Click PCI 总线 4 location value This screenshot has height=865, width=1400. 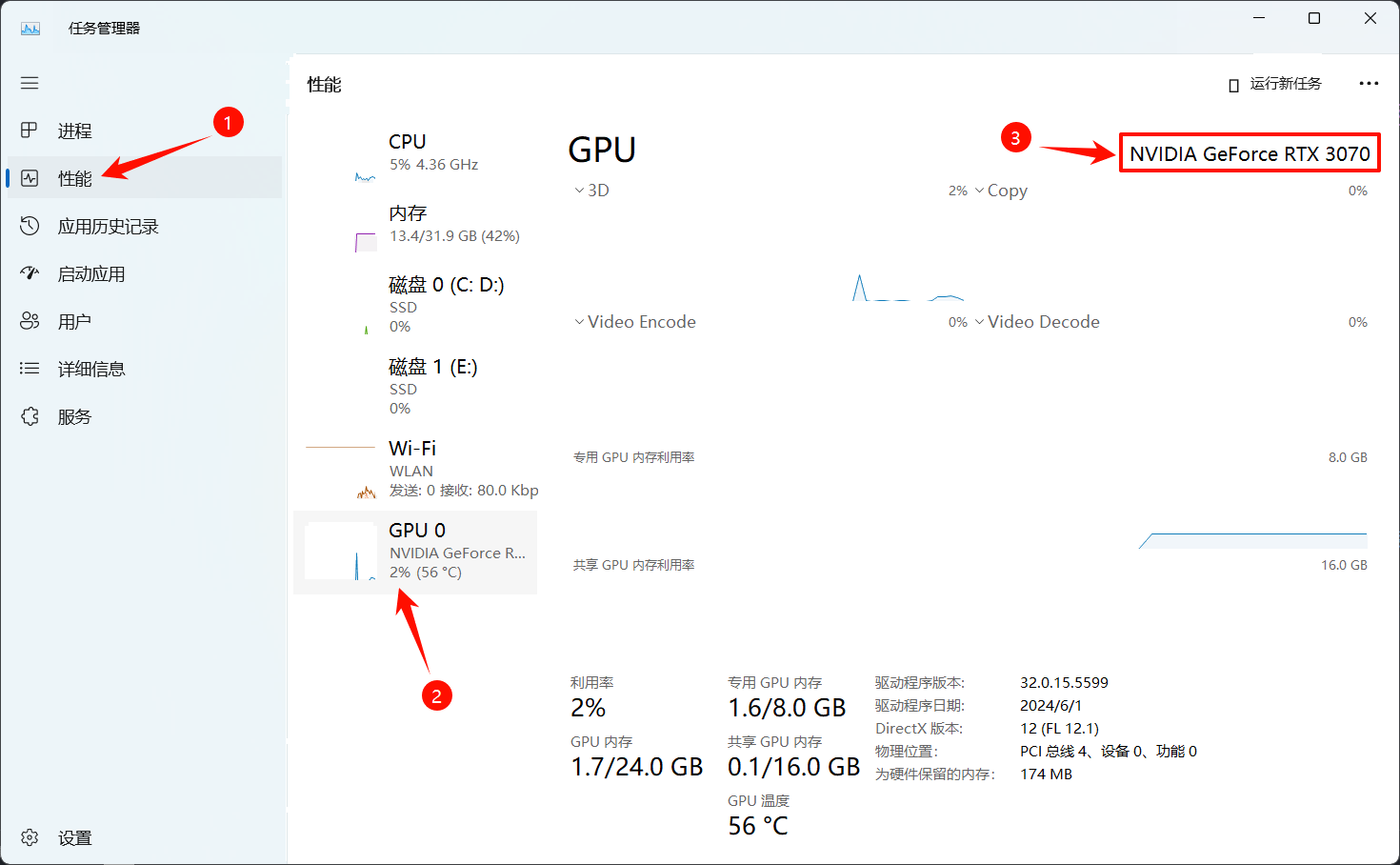(x=1109, y=751)
